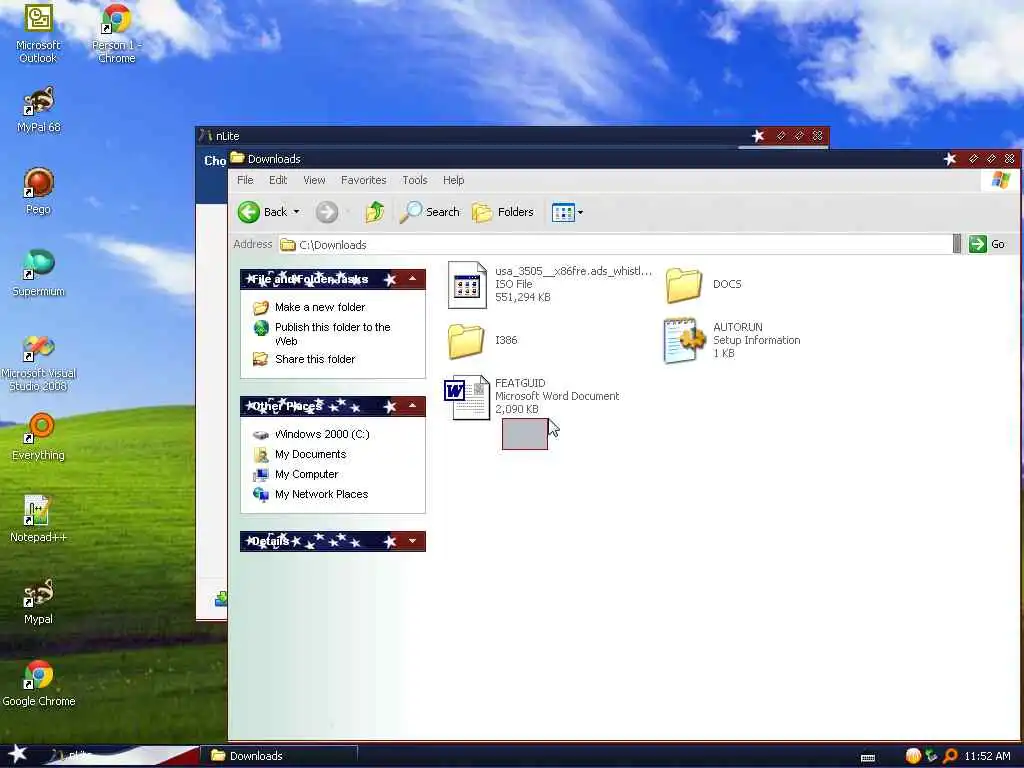This screenshot has width=1024, height=768.
Task: Open the Microsoft Outlook desktop icon
Action: coord(38,33)
